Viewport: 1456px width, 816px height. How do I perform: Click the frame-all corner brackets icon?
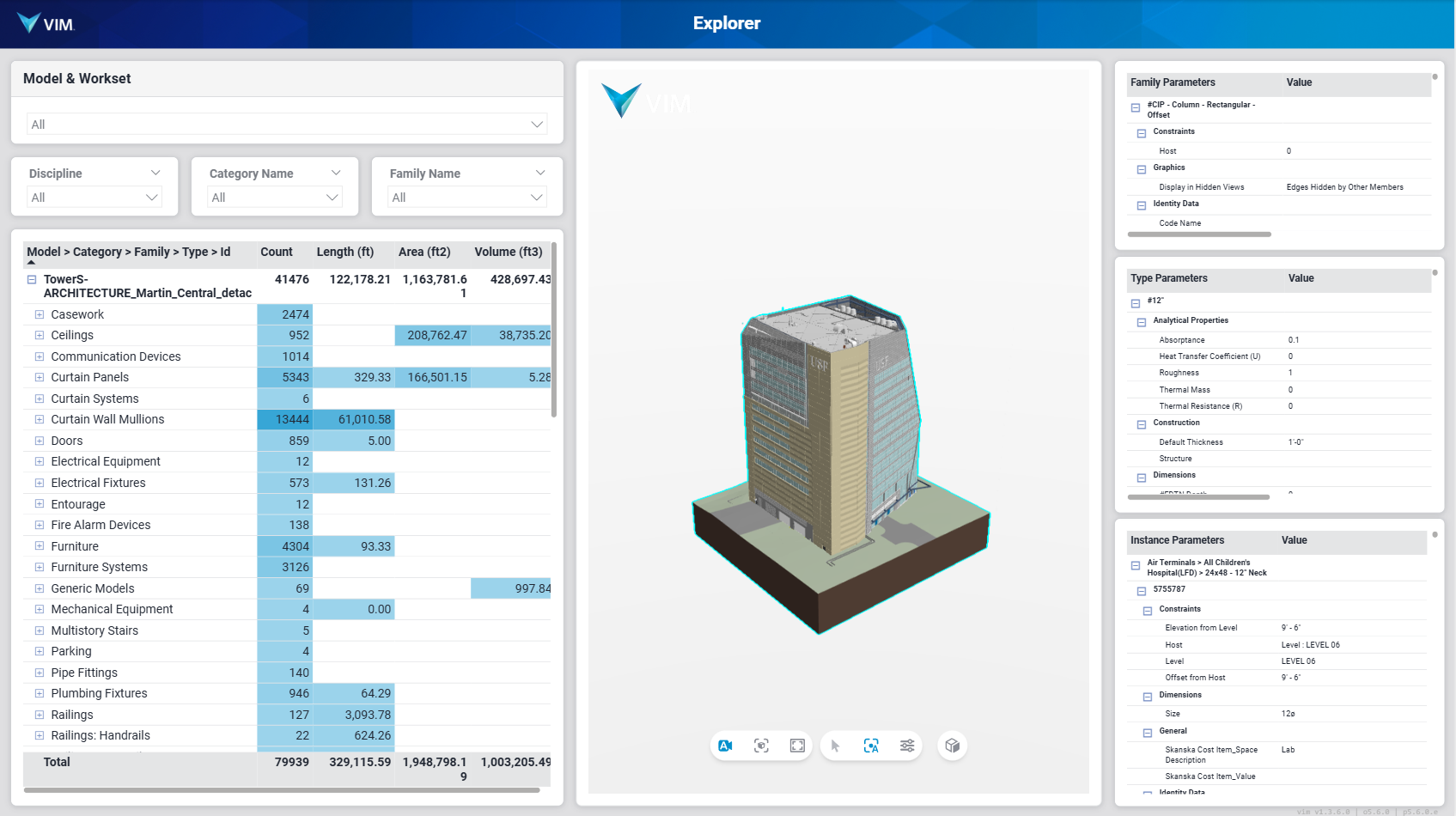click(797, 746)
